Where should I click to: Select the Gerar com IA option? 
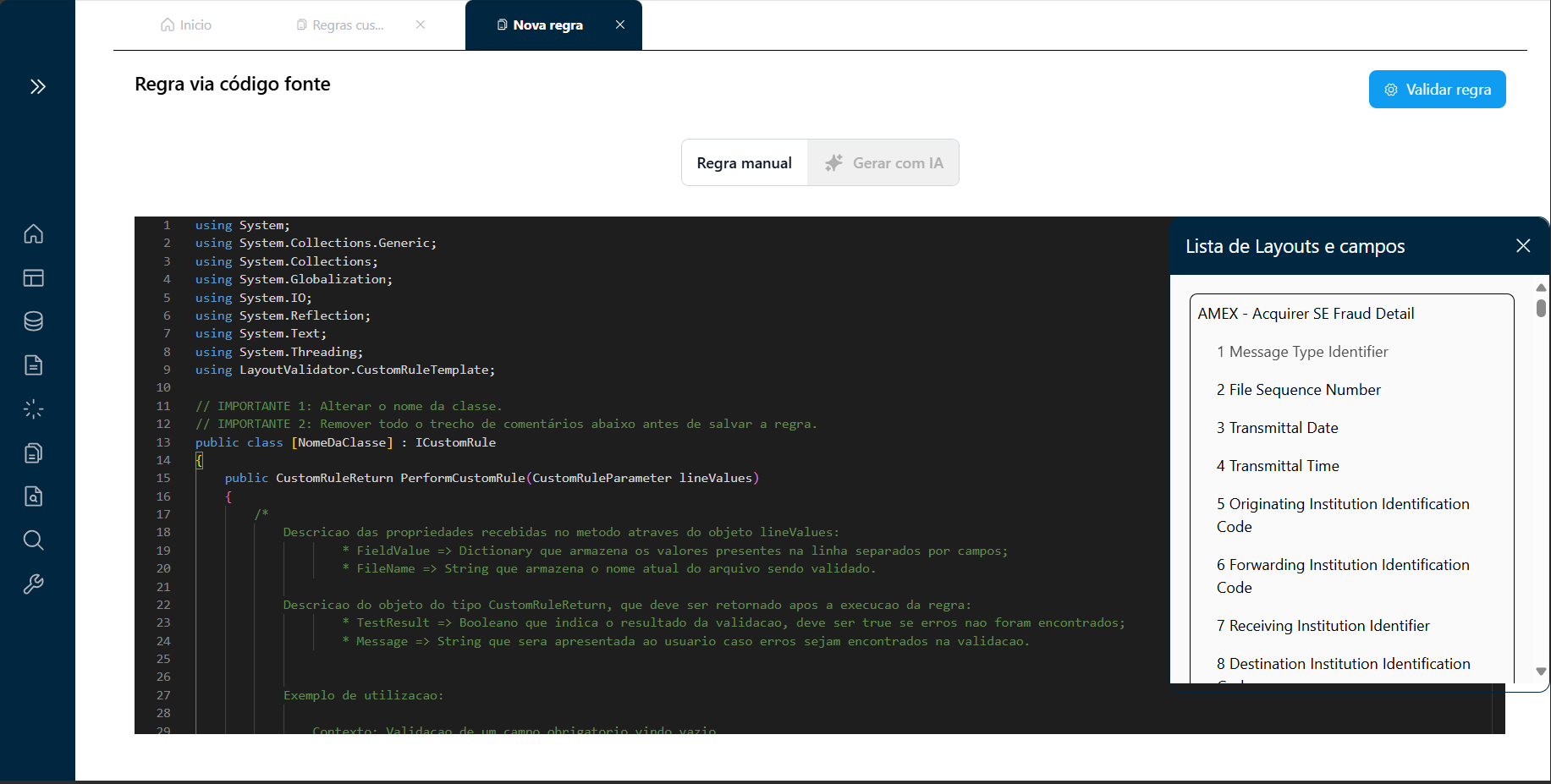(883, 163)
